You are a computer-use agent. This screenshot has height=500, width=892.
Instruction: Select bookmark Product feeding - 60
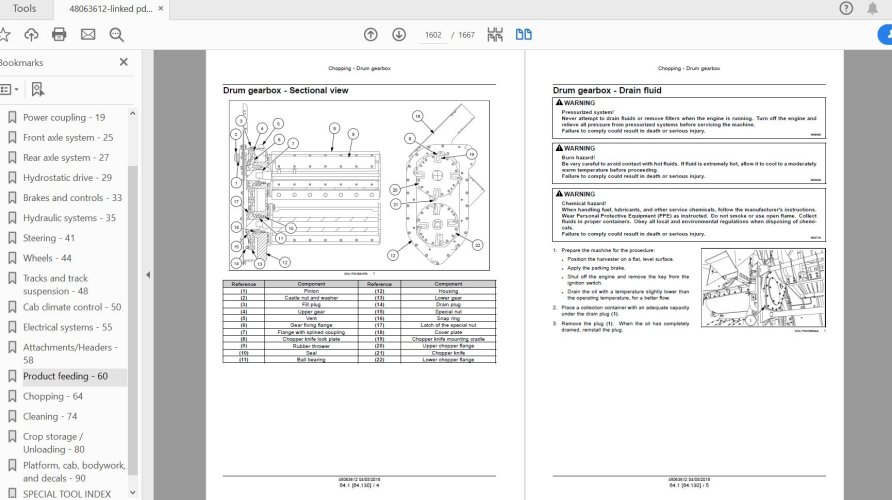65,376
